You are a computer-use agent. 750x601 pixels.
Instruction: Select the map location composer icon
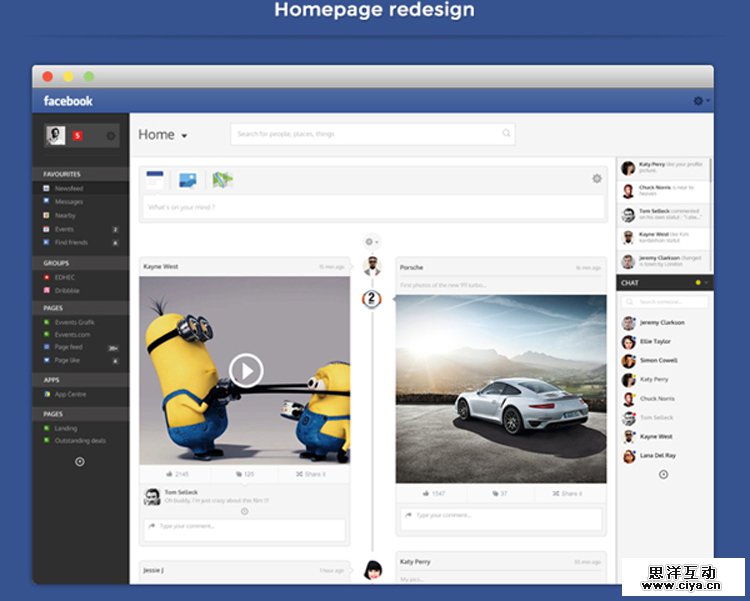click(x=222, y=180)
